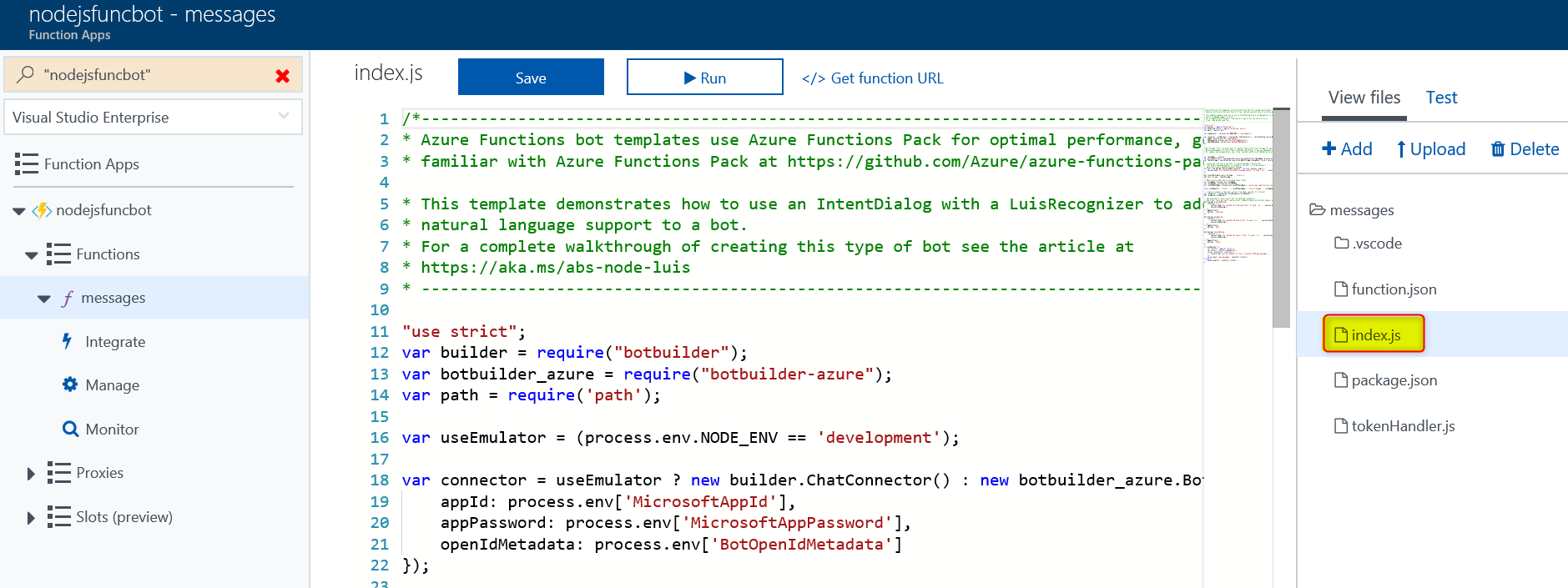Viewport: 1568px width, 588px height.
Task: Collapse the messages function node
Action: click(x=44, y=299)
